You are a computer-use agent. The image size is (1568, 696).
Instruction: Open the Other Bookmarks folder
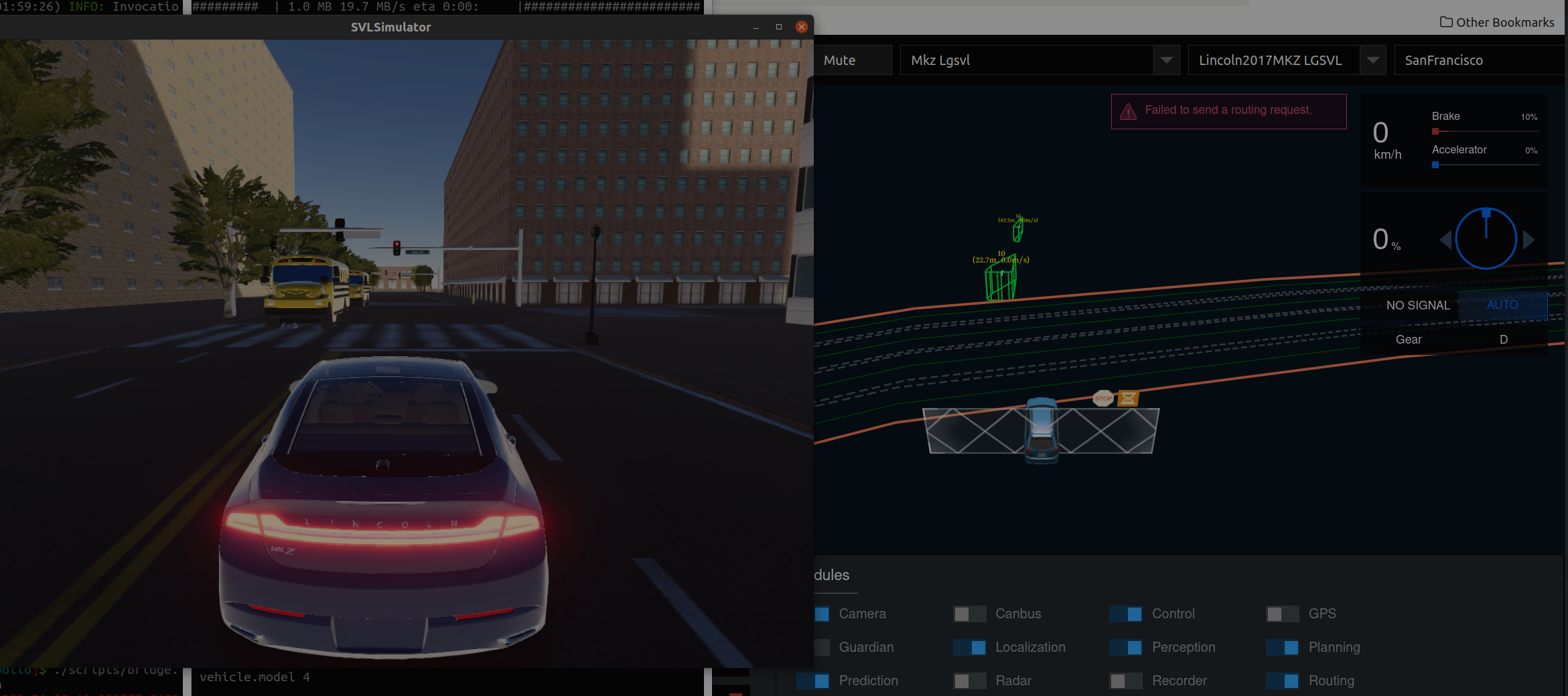tap(1497, 22)
